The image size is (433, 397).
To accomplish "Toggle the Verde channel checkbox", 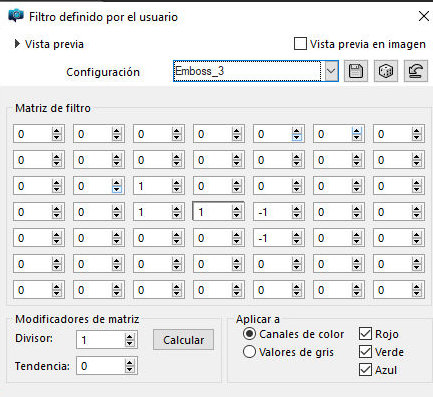I will pos(365,352).
